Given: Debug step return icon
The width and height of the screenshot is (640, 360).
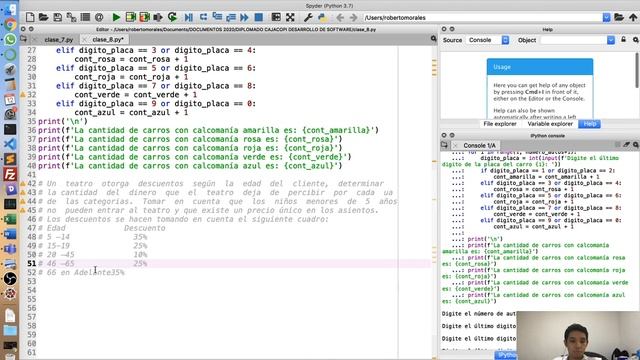Looking at the screenshot, I should click(x=231, y=17).
